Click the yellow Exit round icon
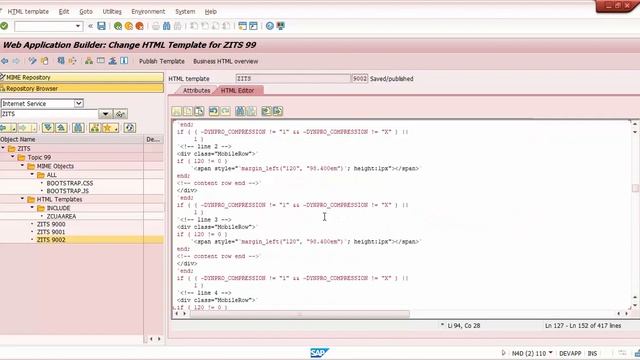 tap(129, 26)
